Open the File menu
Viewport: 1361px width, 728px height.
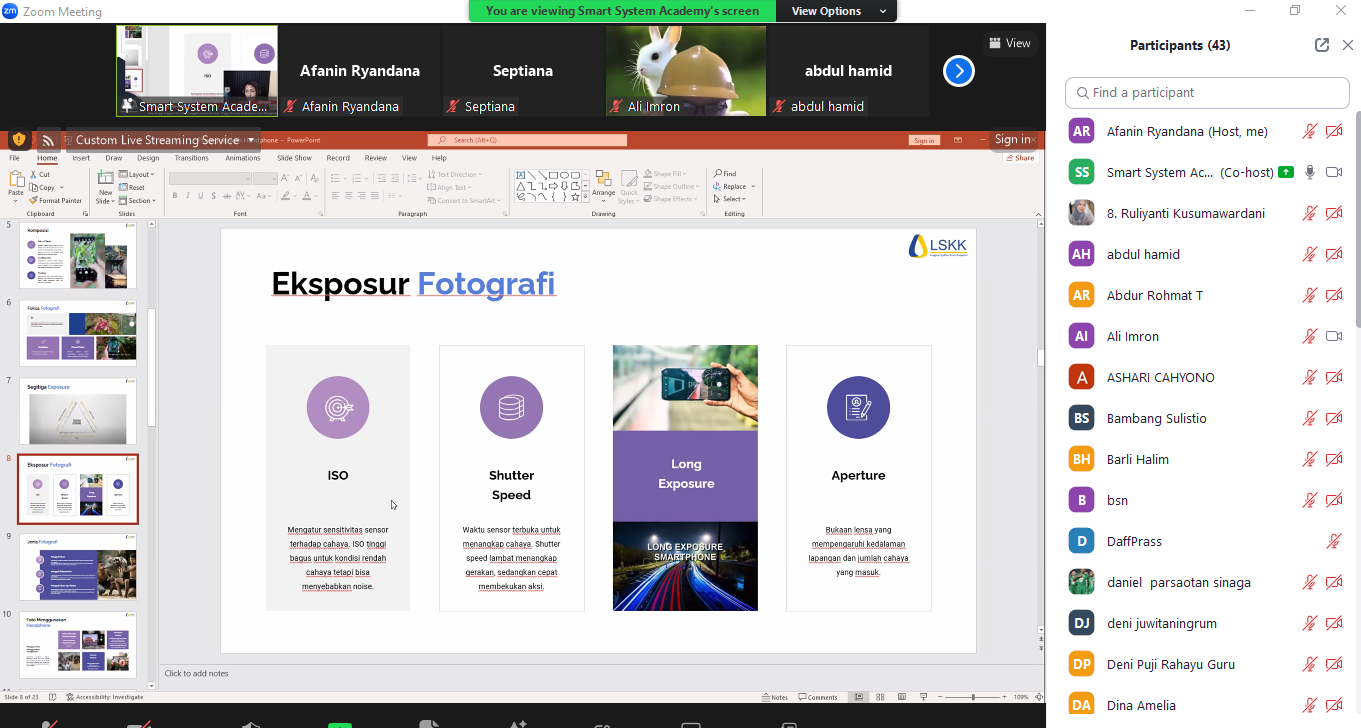click(14, 158)
